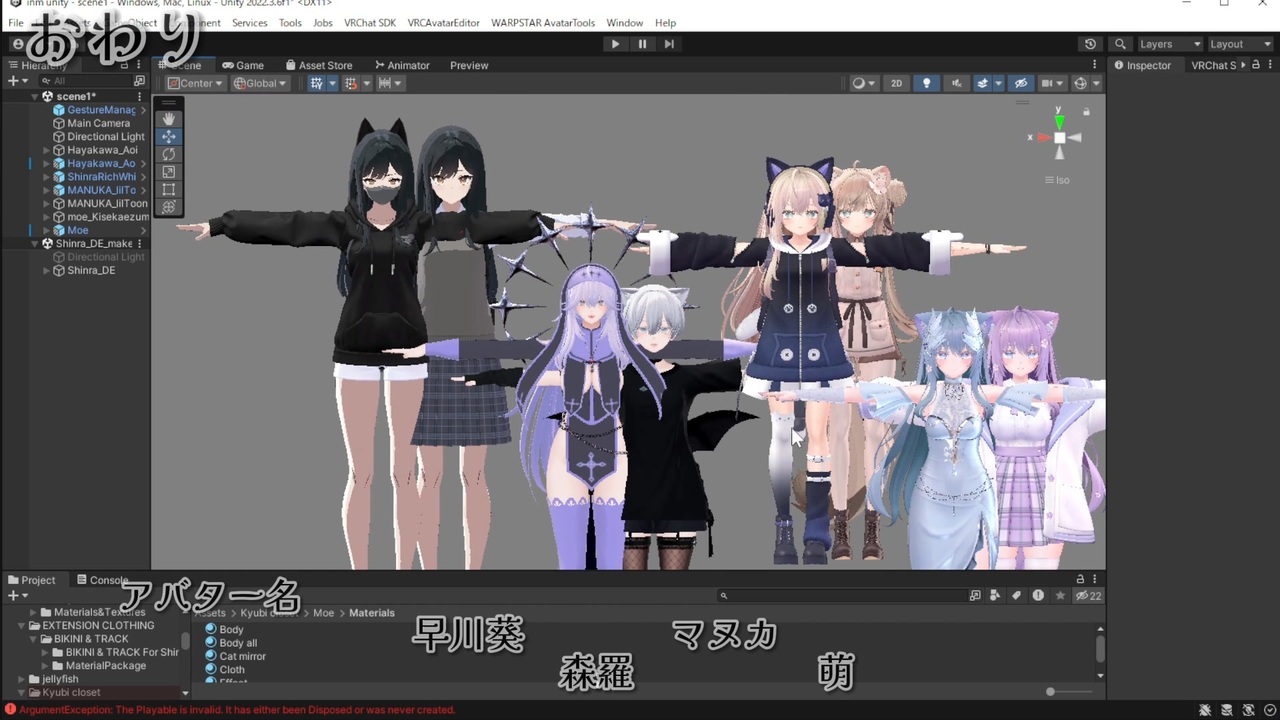
Task: Expand Shinra_DE object in Hierarchy
Action: pos(46,271)
